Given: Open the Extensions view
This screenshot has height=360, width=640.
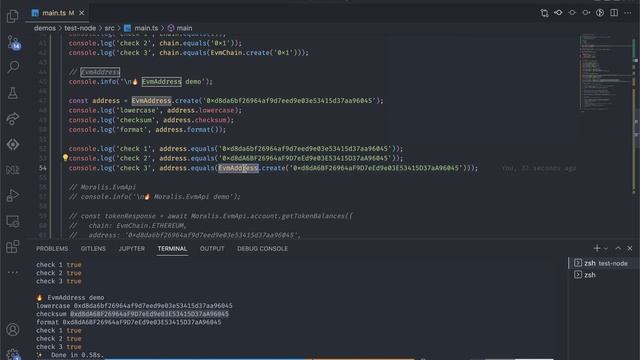Looking at the screenshot, I should click(13, 247).
